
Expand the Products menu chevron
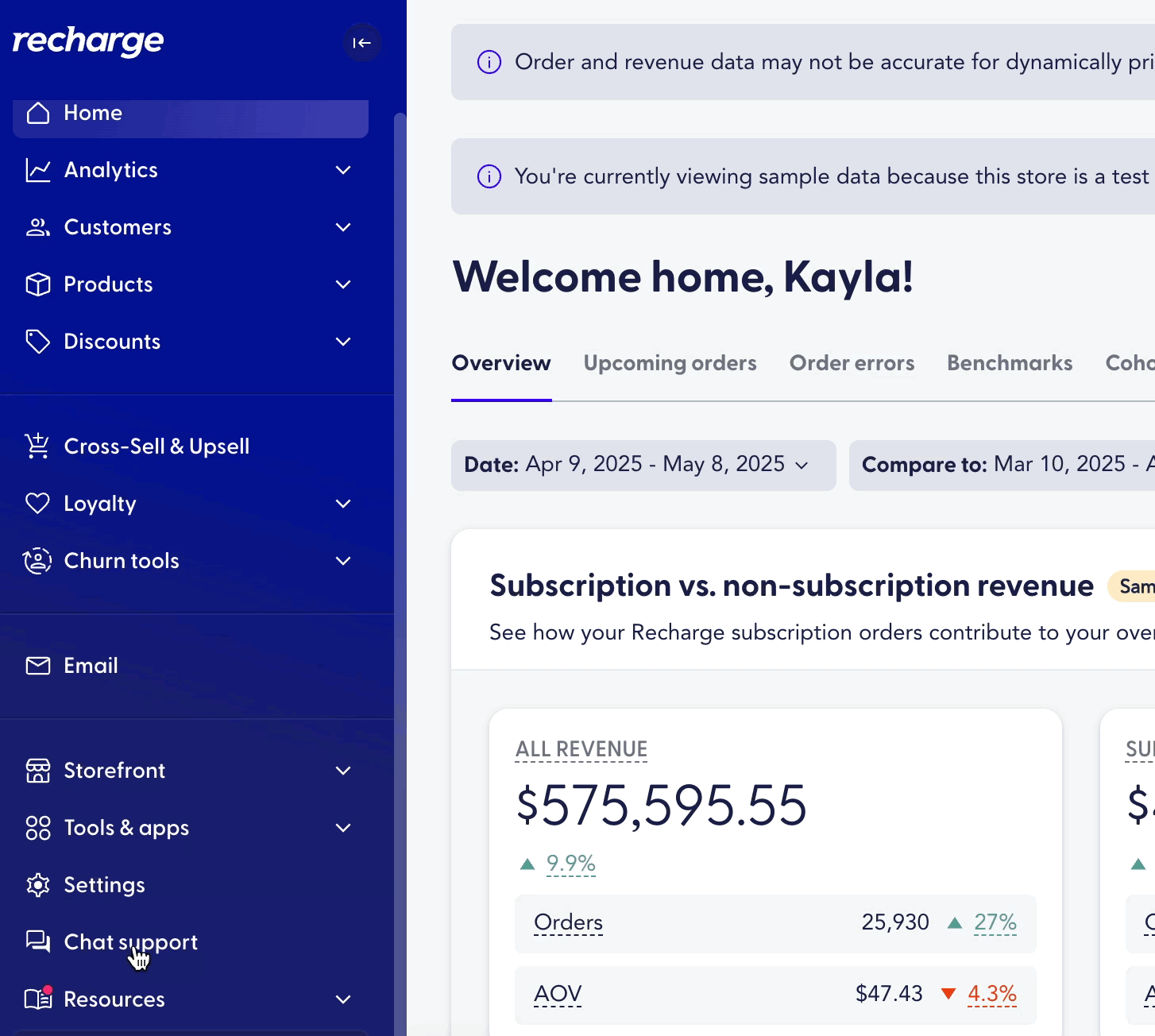click(343, 284)
